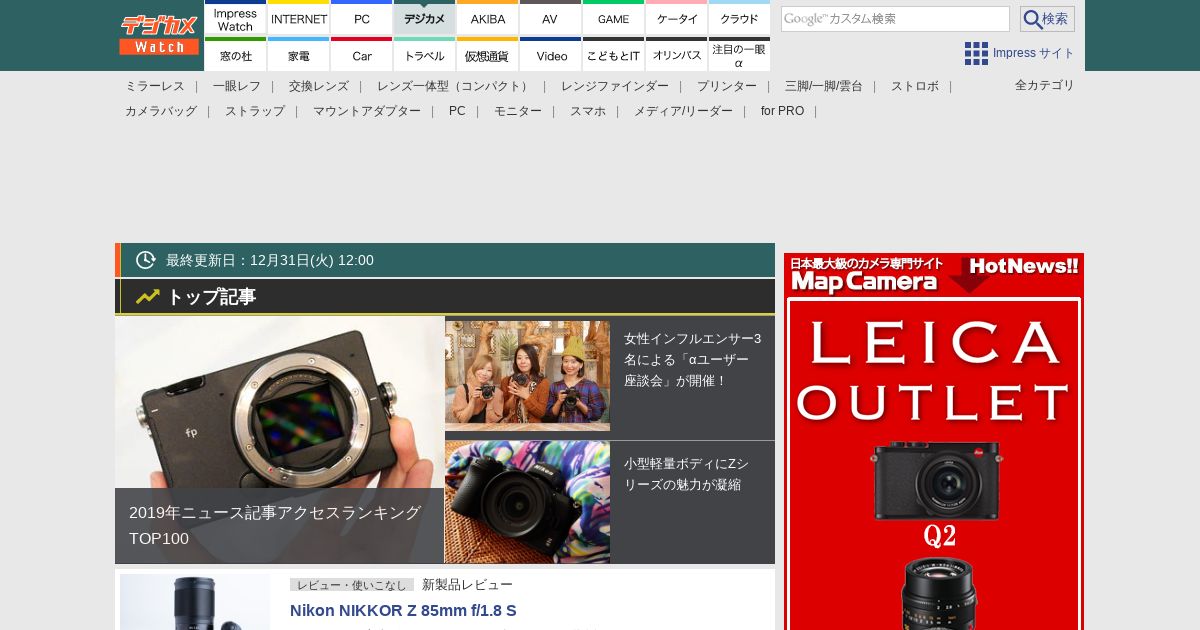
Task: Open レンズ一体型（コンパクト）category
Action: (455, 86)
